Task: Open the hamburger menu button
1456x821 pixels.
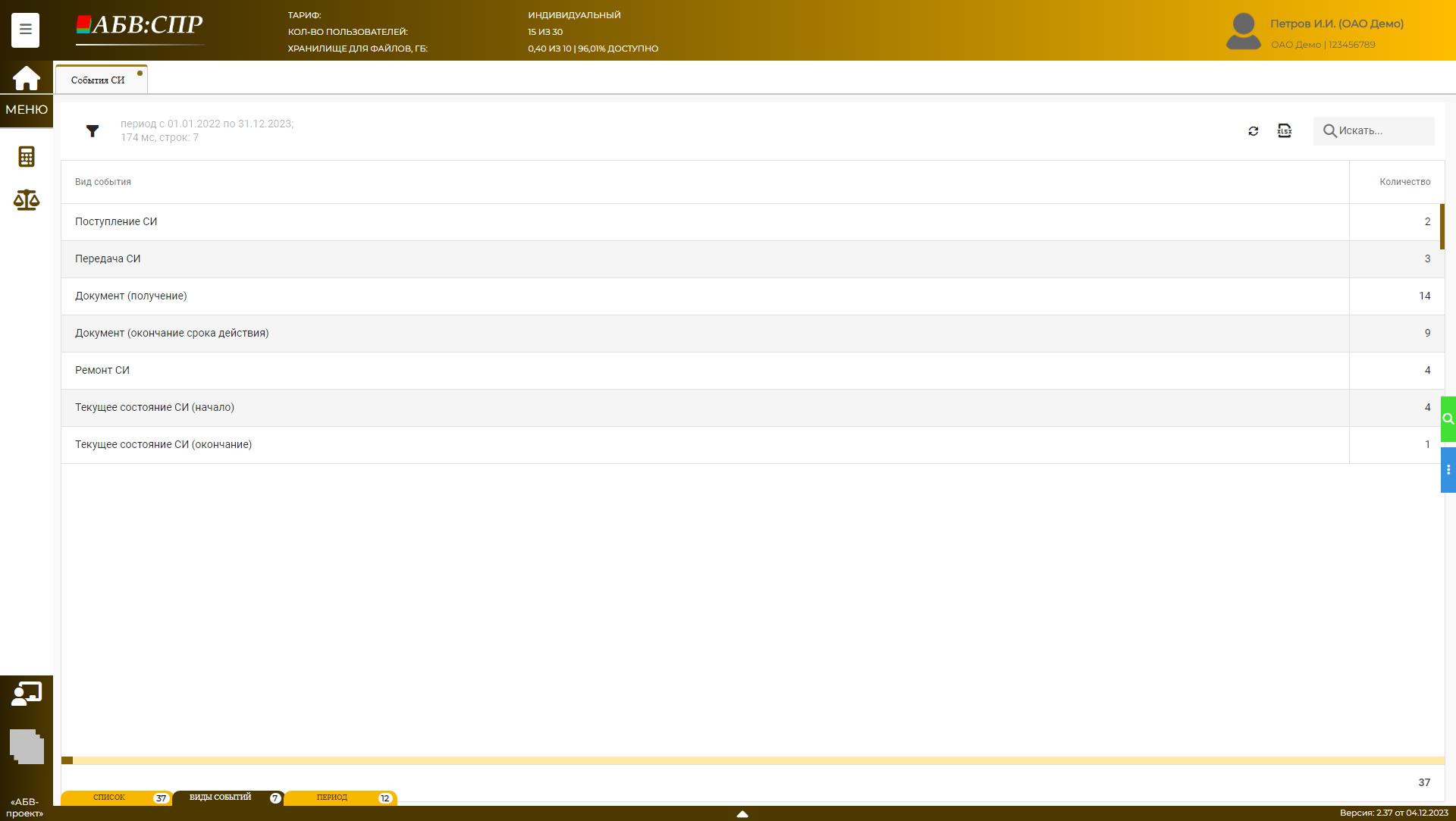Action: [x=25, y=30]
